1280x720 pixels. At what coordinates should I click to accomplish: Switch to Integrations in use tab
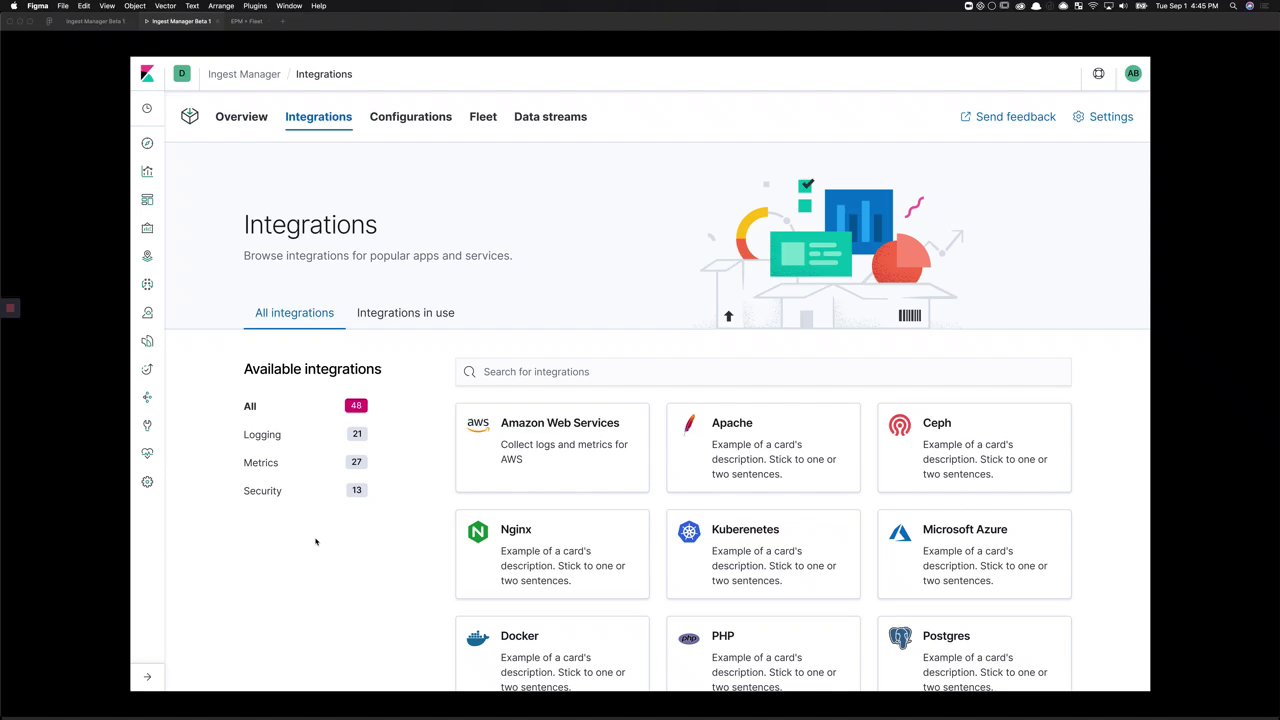click(405, 313)
